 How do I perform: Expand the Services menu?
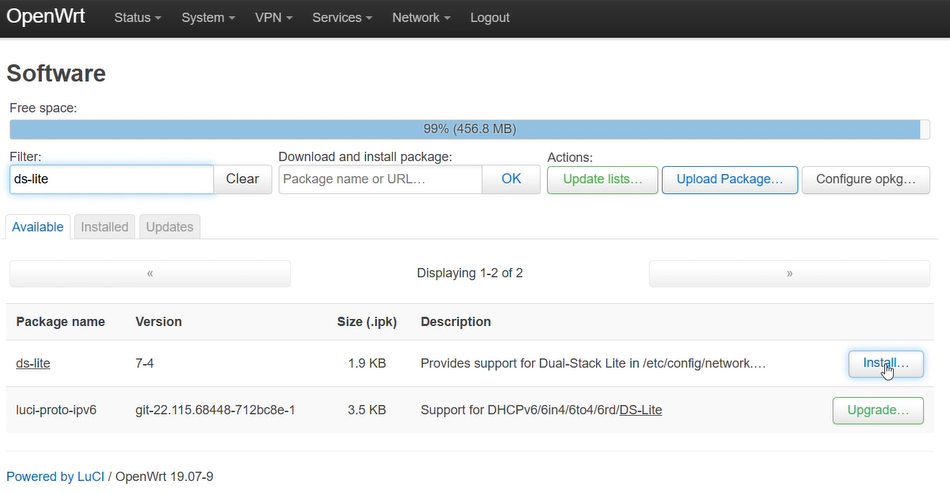click(x=342, y=18)
